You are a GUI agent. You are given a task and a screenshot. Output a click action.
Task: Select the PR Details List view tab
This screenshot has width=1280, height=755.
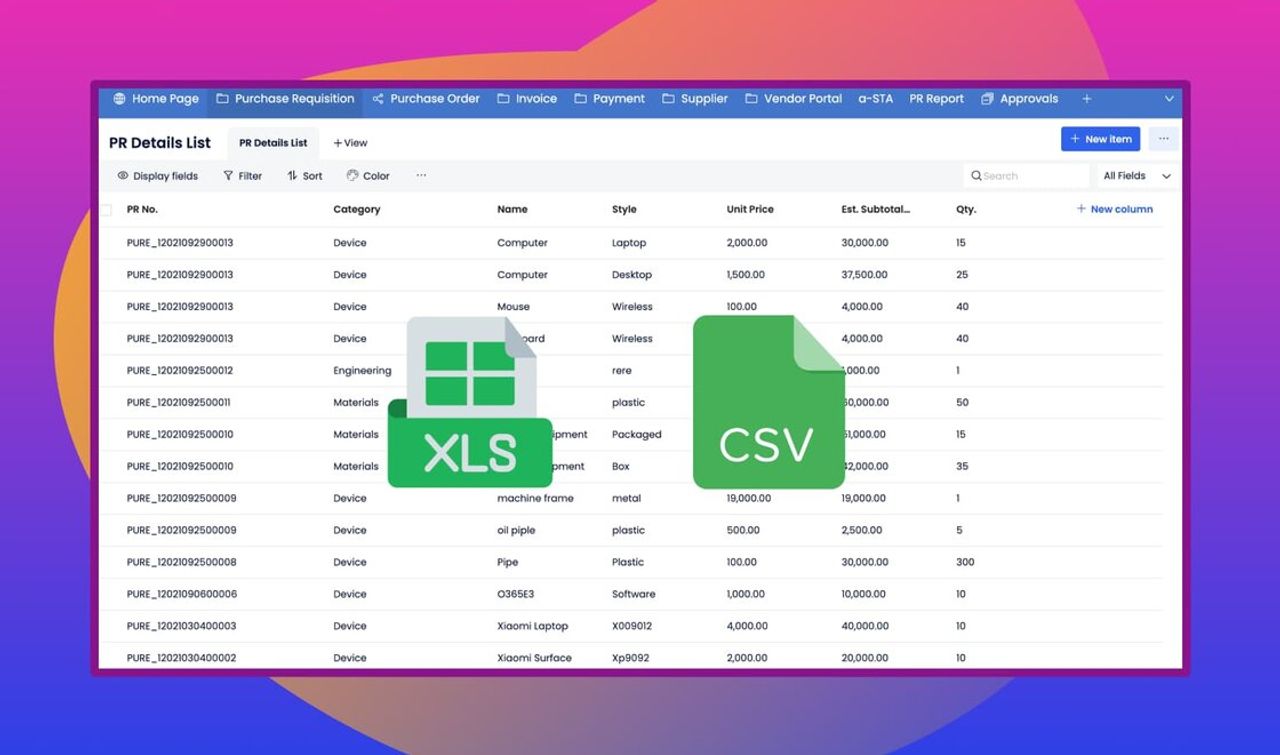273,143
